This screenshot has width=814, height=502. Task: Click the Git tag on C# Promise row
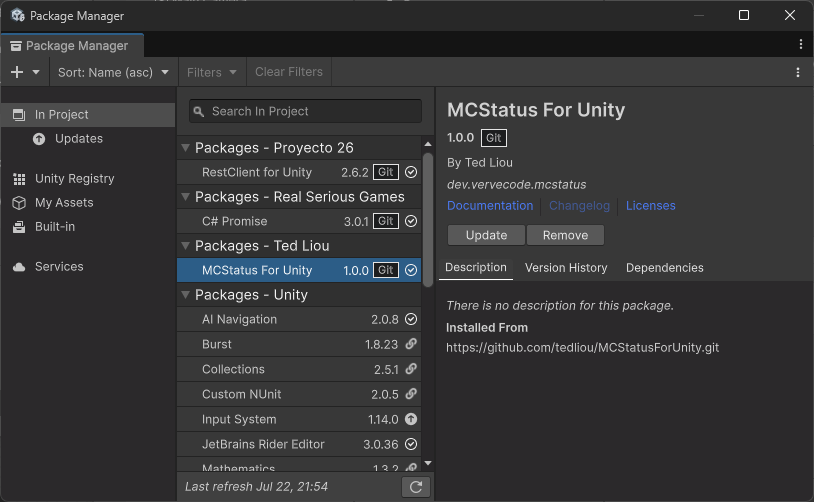coord(386,221)
